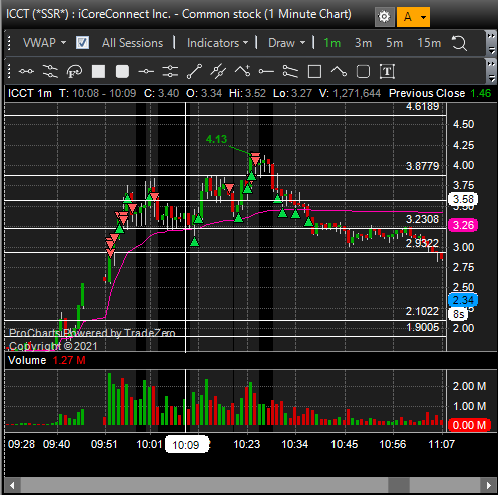Select the outline rounded rectangle tool
The image size is (498, 495).
[x=363, y=71]
